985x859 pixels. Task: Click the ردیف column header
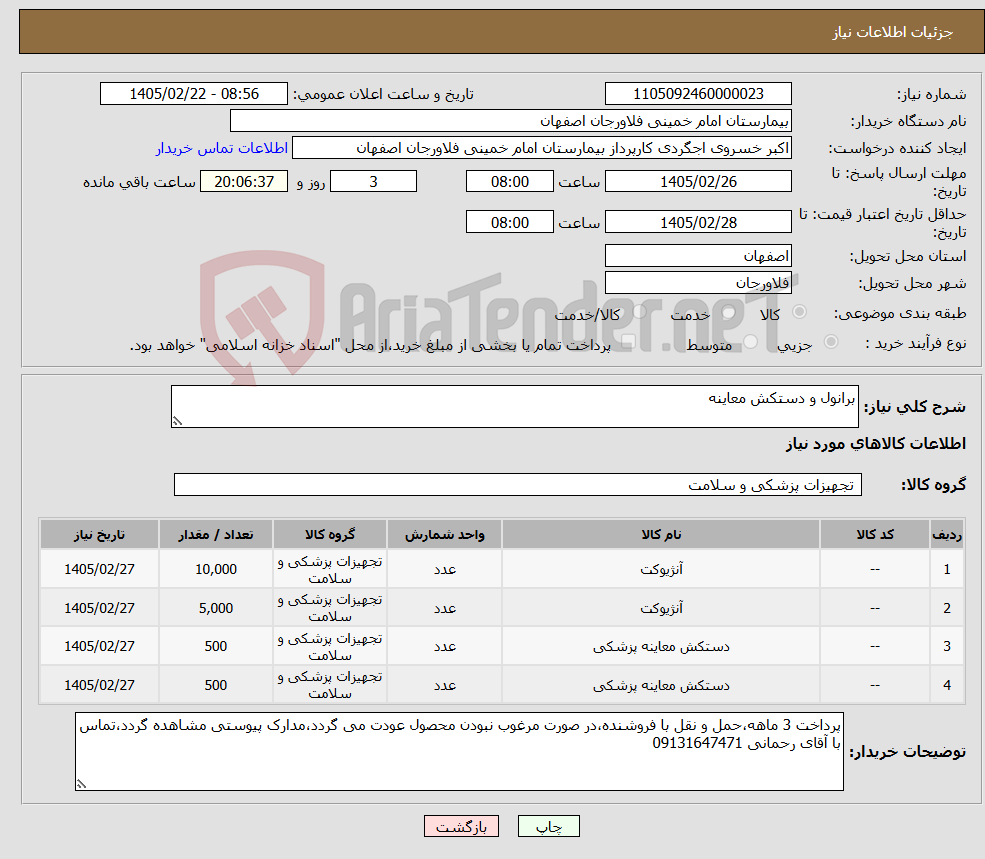pyautogui.click(x=947, y=534)
